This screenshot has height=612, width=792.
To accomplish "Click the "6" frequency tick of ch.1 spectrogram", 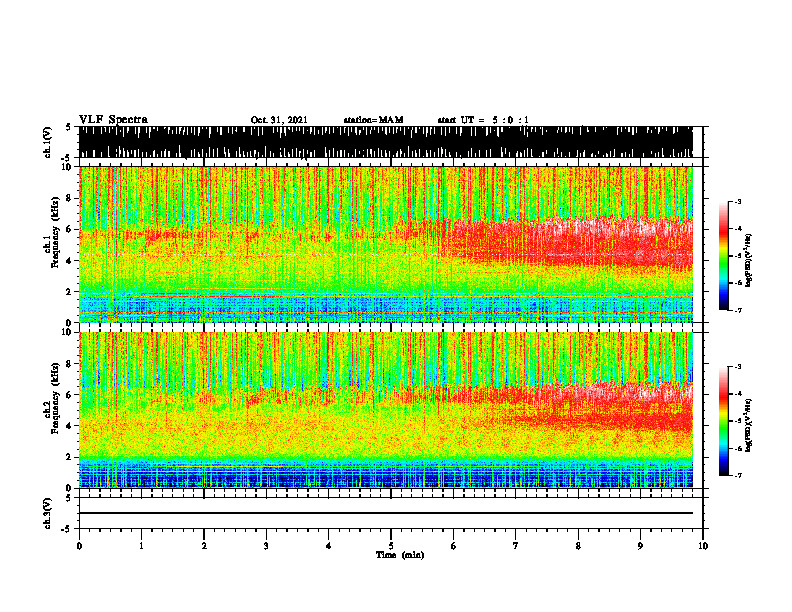I will (x=70, y=230).
